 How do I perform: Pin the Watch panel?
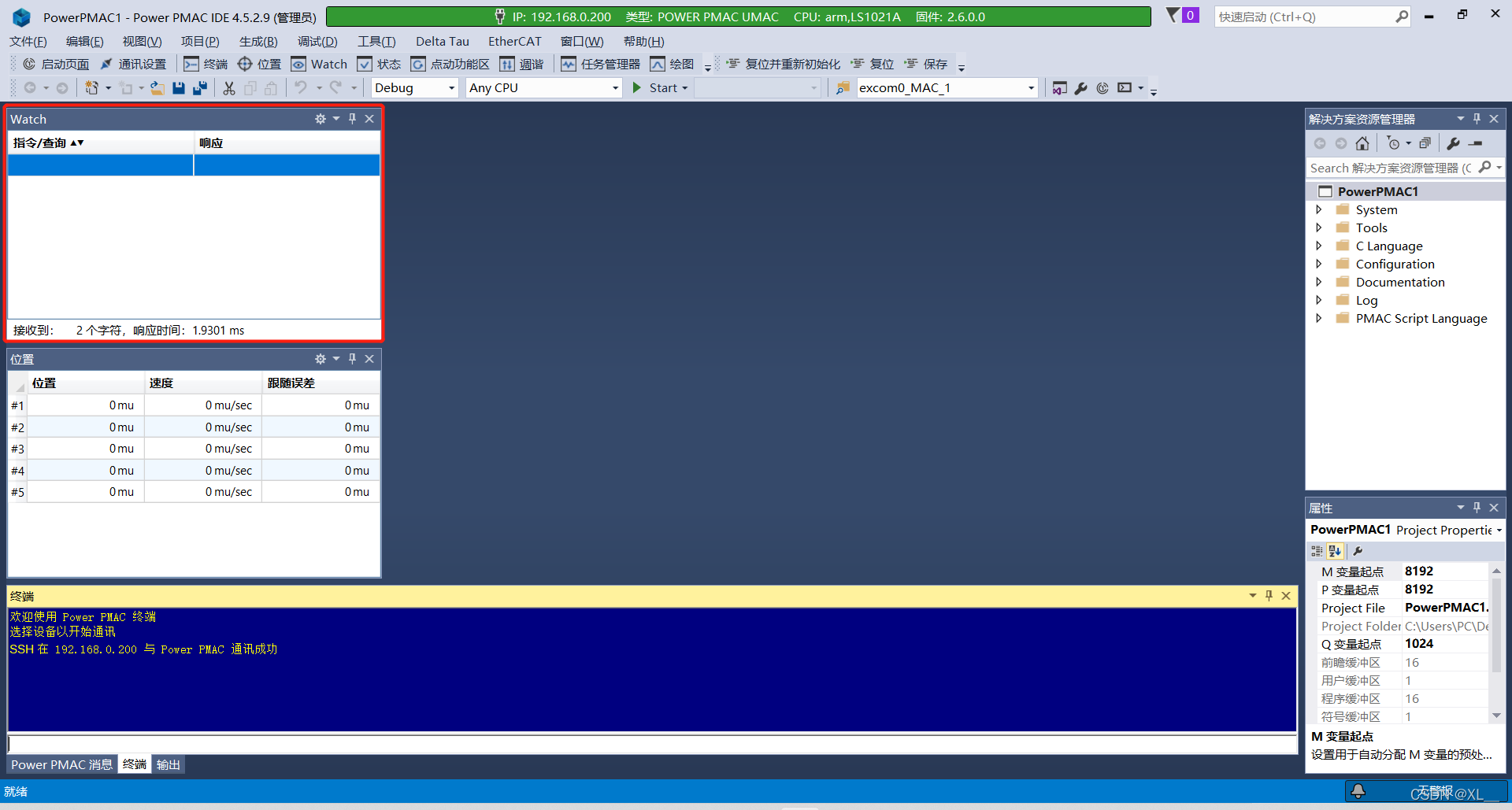coord(353,119)
